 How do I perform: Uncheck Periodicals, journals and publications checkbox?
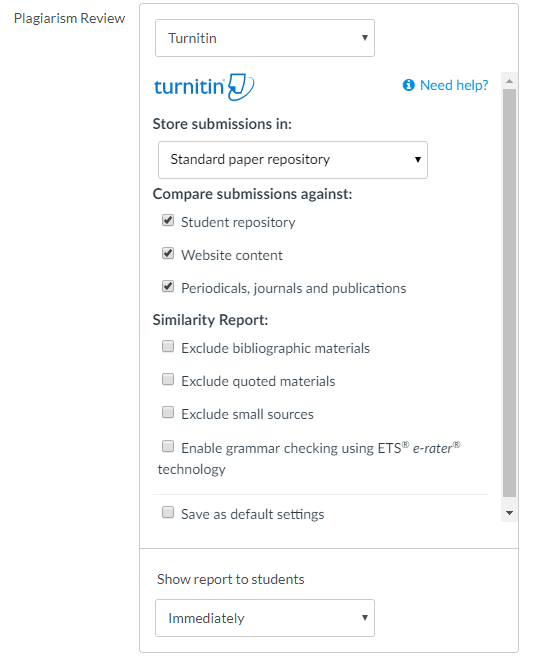(x=168, y=286)
